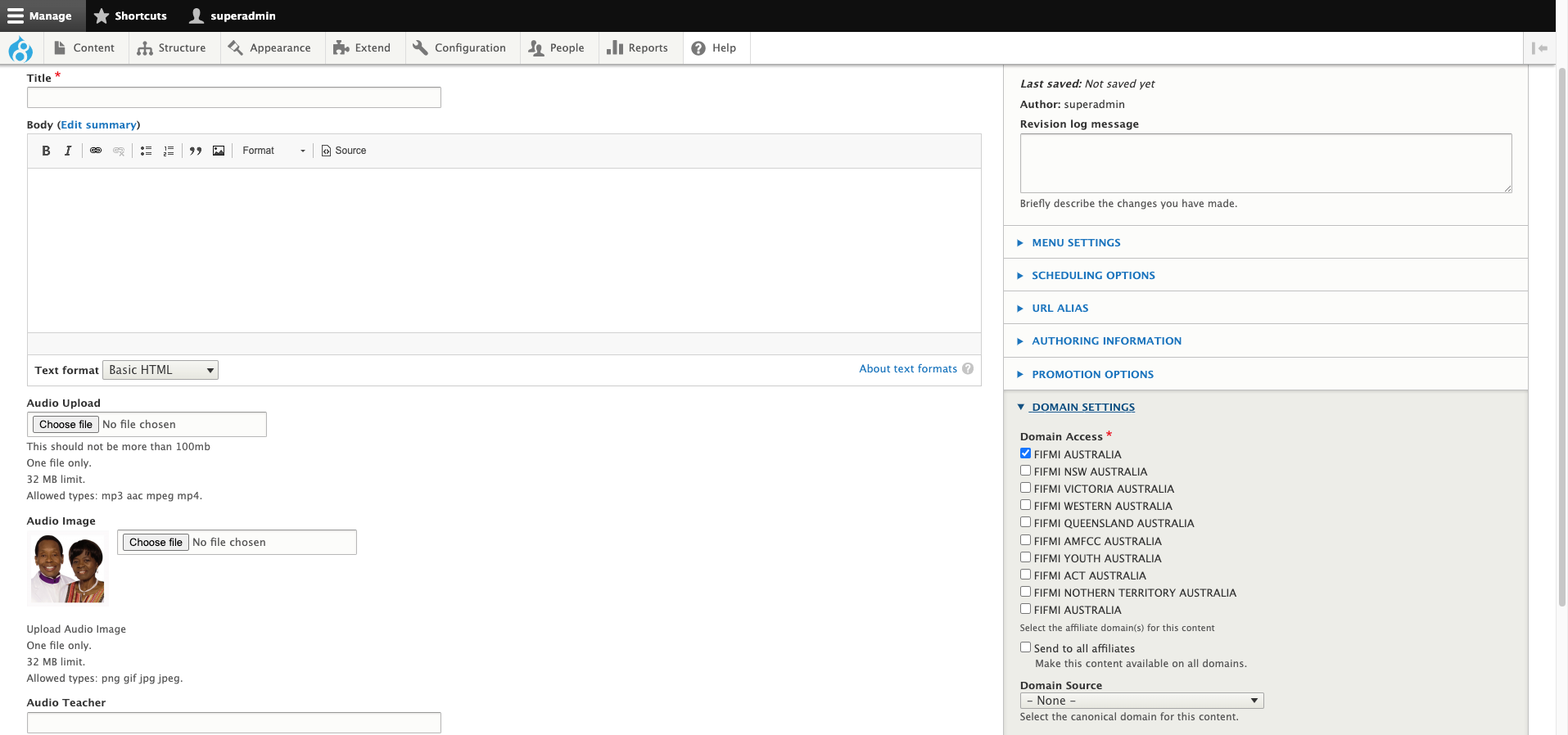1568x735 pixels.
Task: Check Send to all affiliates
Action: (1025, 647)
